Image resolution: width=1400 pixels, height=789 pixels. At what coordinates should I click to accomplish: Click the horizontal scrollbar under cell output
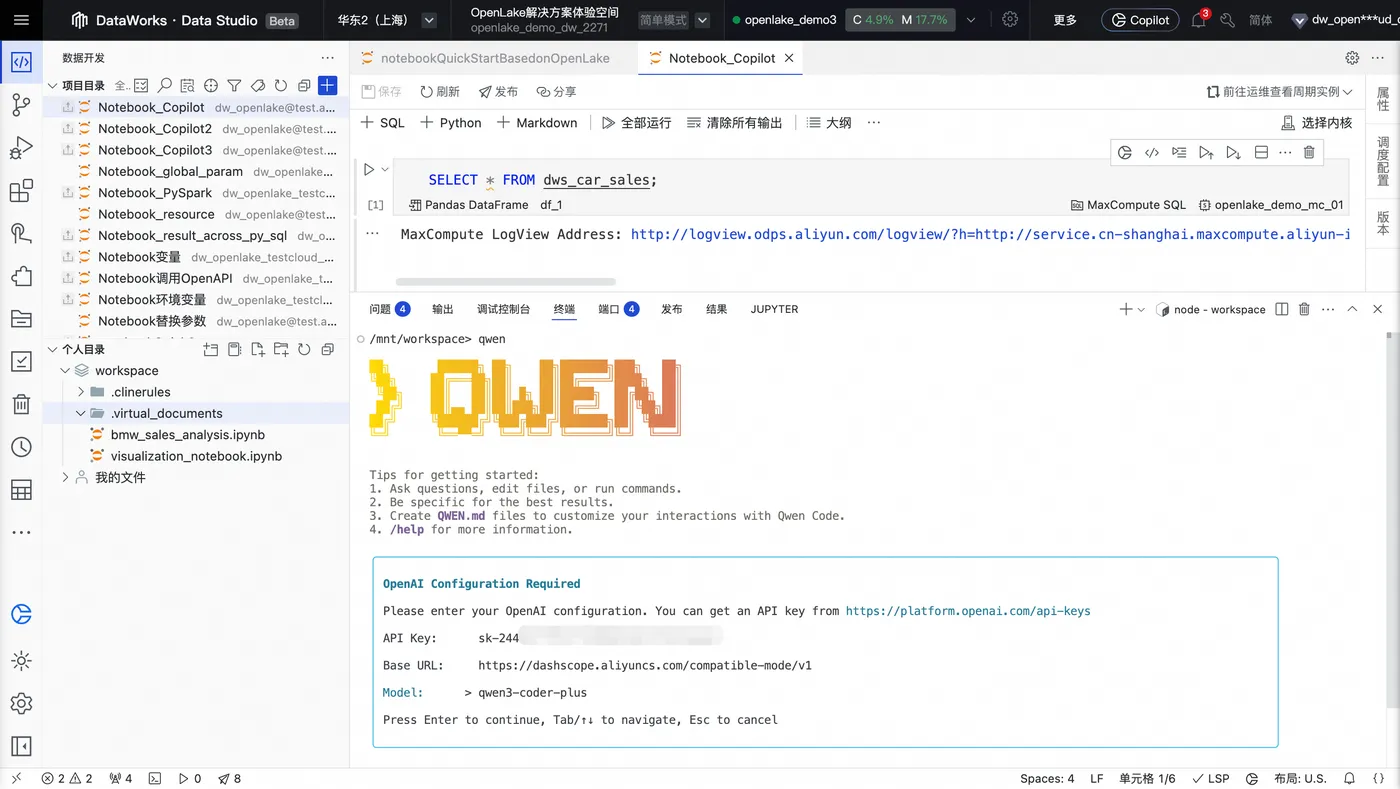[x=506, y=282]
